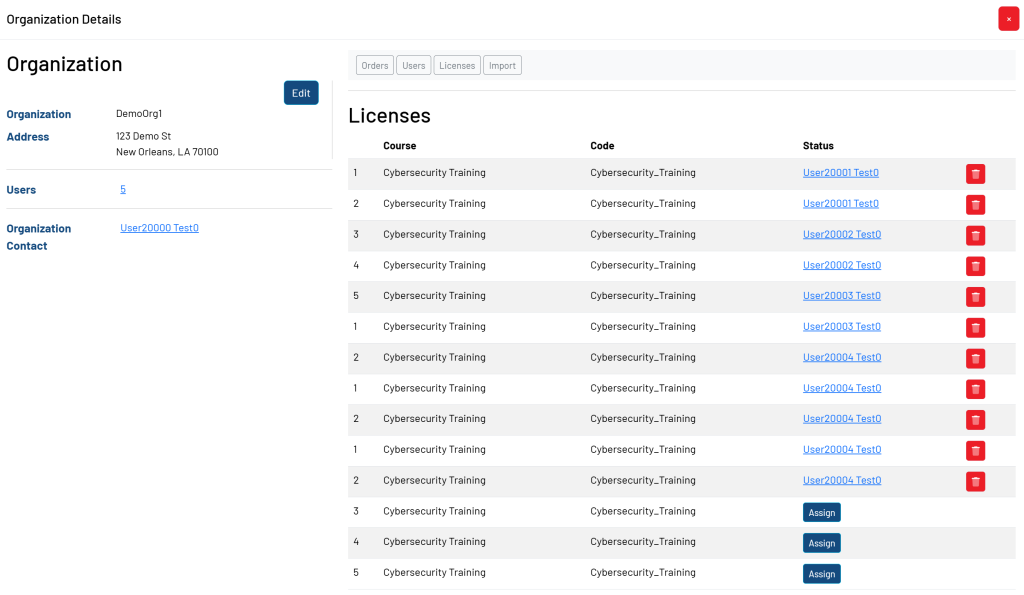Open organization contact User20000 Test0
1024x595 pixels.
tap(159, 228)
